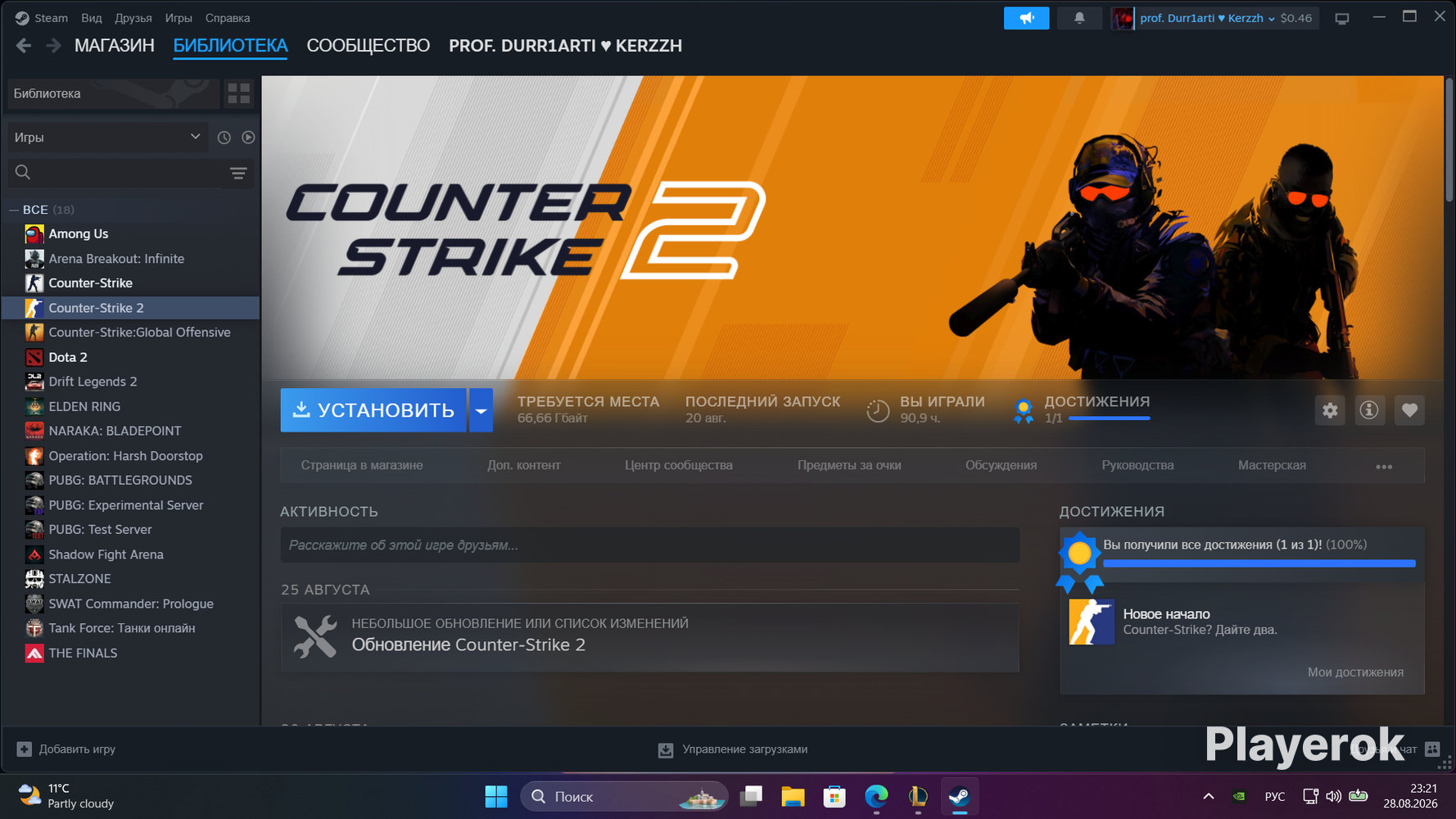Open Страница в магазине link
1456x819 pixels.
pyautogui.click(x=362, y=465)
